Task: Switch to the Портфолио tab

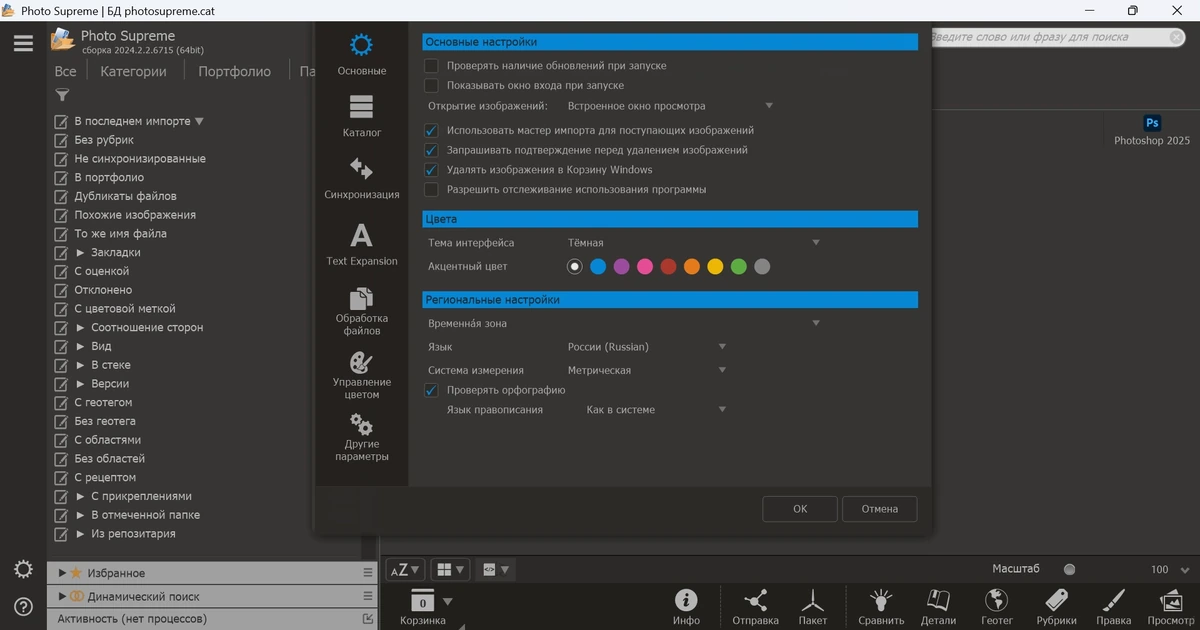Action: (234, 71)
